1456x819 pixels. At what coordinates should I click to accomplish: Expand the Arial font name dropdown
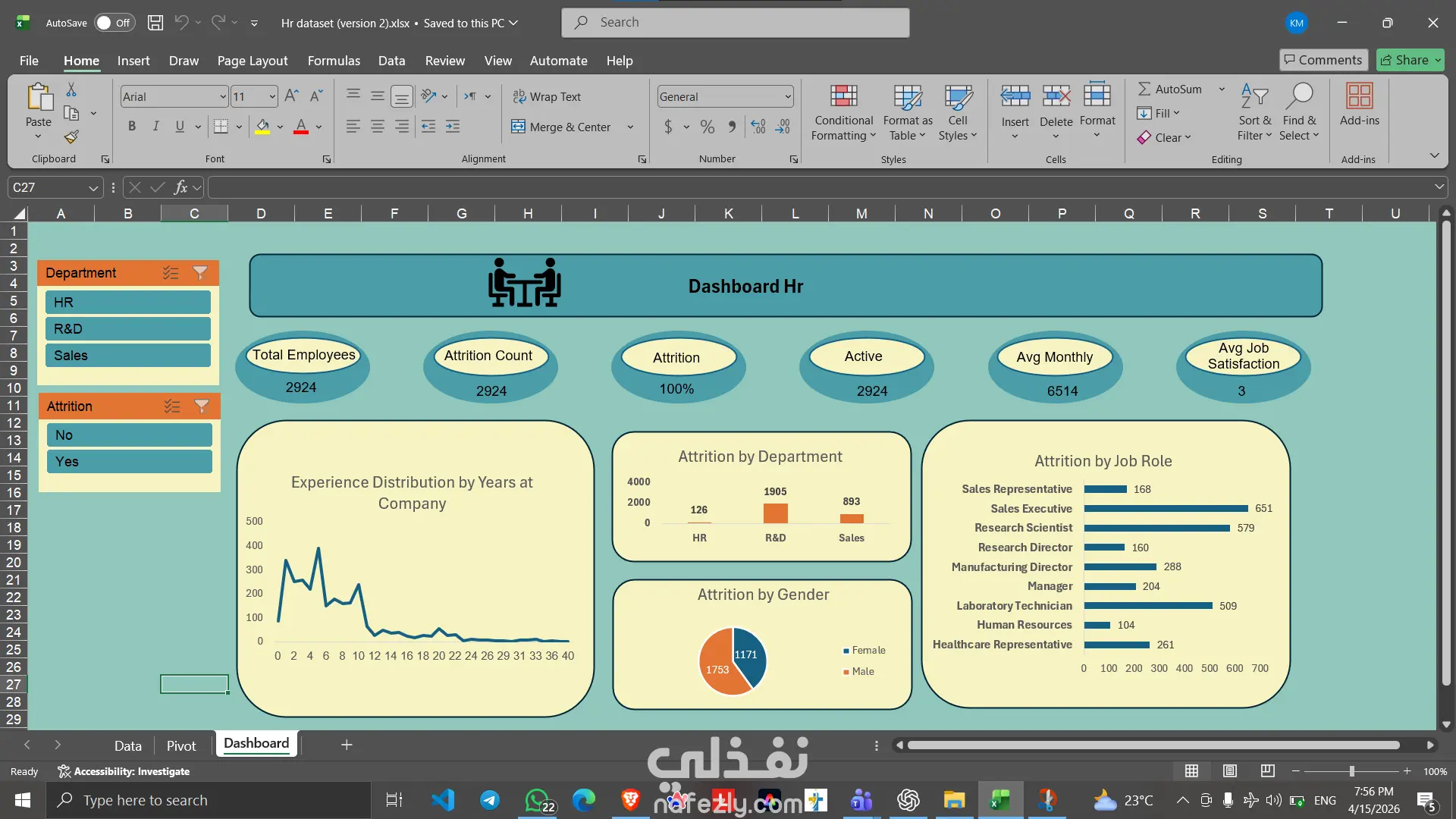222,97
